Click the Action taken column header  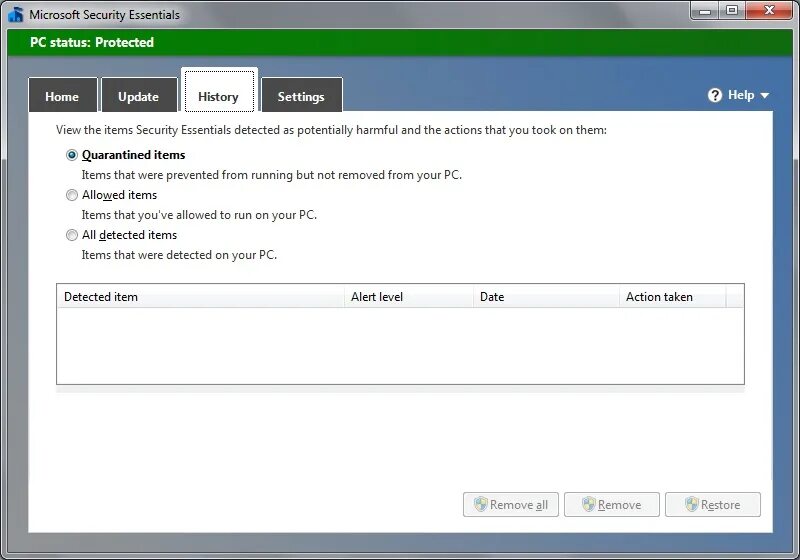pyautogui.click(x=672, y=296)
